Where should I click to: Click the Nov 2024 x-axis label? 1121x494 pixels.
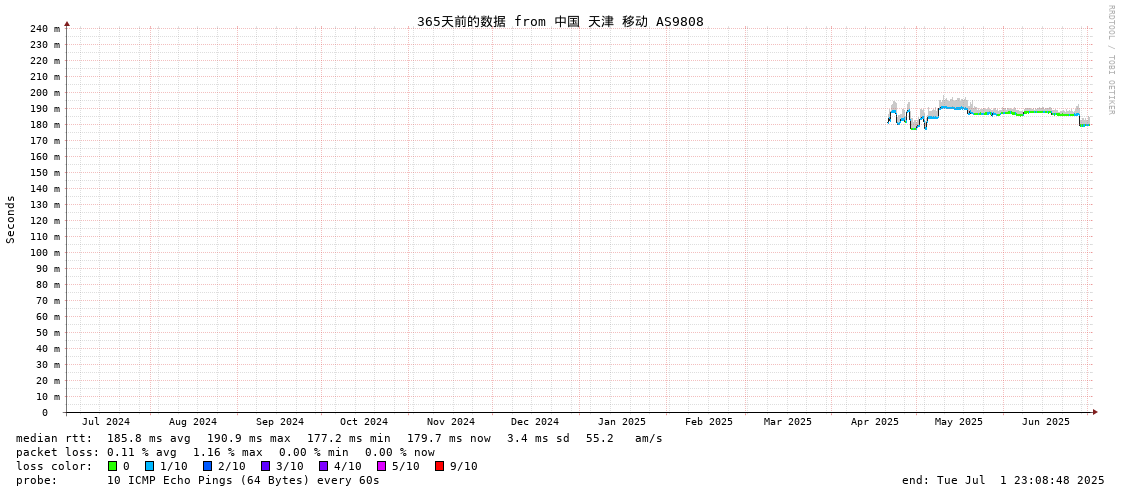[451, 422]
